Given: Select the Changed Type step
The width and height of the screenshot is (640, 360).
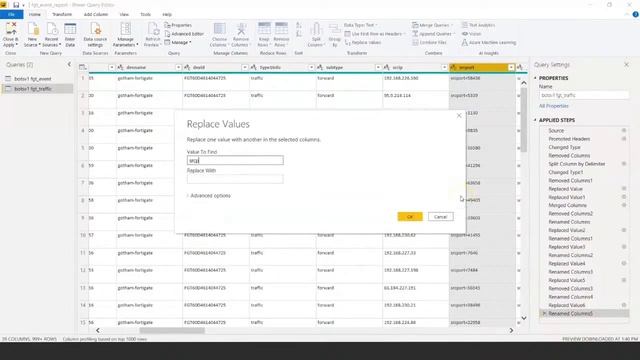Looking at the screenshot, I should click(564, 147).
